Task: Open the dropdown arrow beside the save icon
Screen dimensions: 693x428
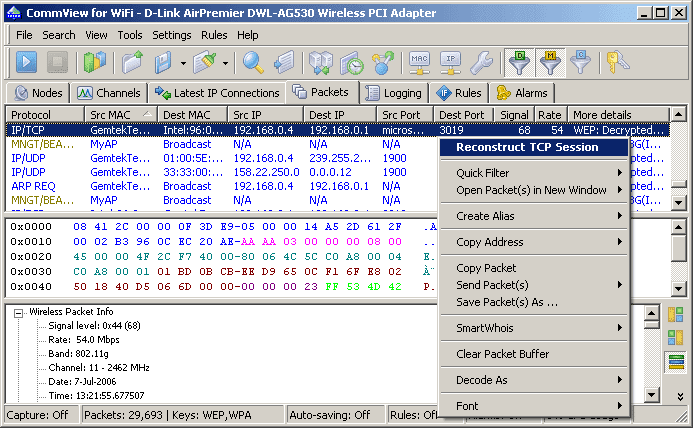Action: [183, 63]
